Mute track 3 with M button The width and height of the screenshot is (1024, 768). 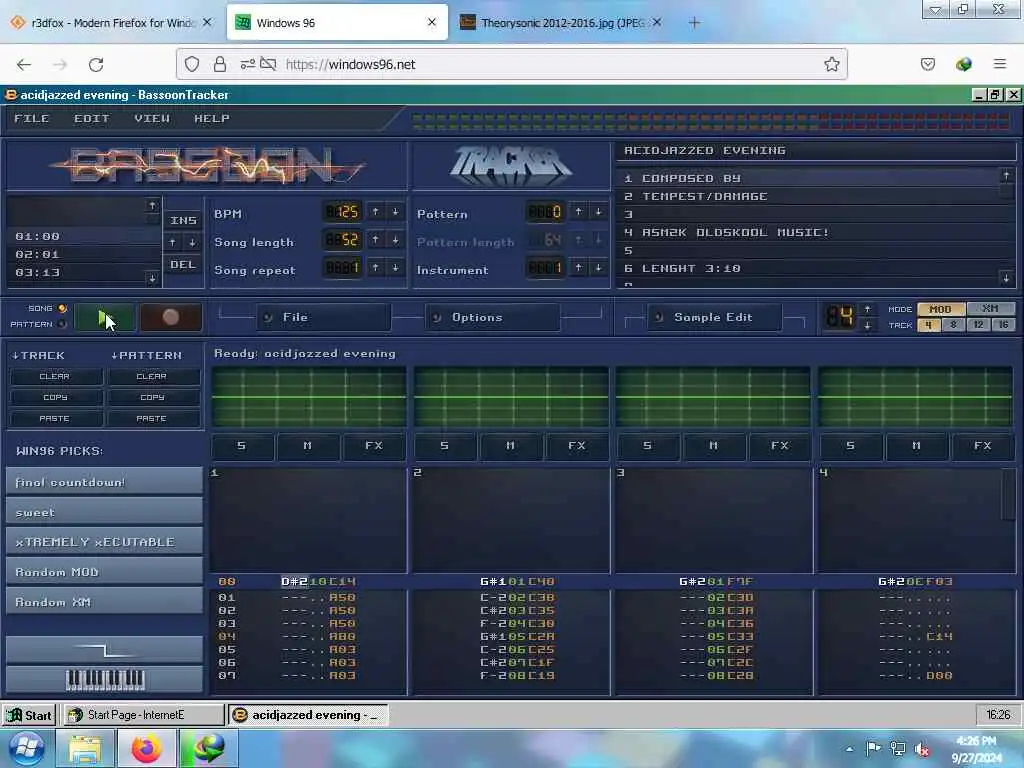[714, 446]
